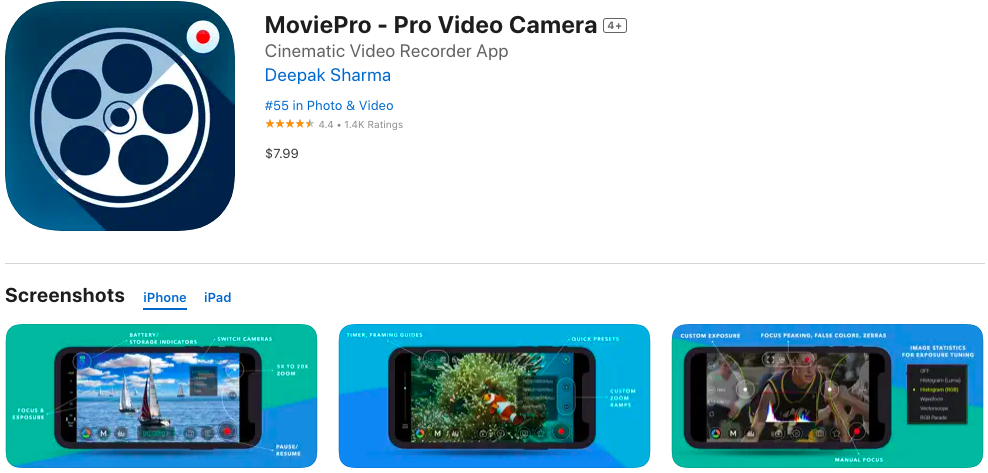Click the MoviePro film reel app icon
This screenshot has height=473, width=988.
pos(120,116)
